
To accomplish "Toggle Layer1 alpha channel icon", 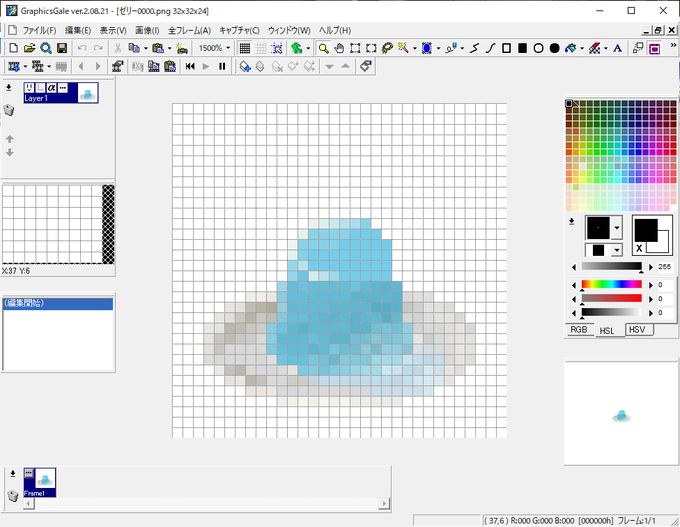I will click(52, 88).
